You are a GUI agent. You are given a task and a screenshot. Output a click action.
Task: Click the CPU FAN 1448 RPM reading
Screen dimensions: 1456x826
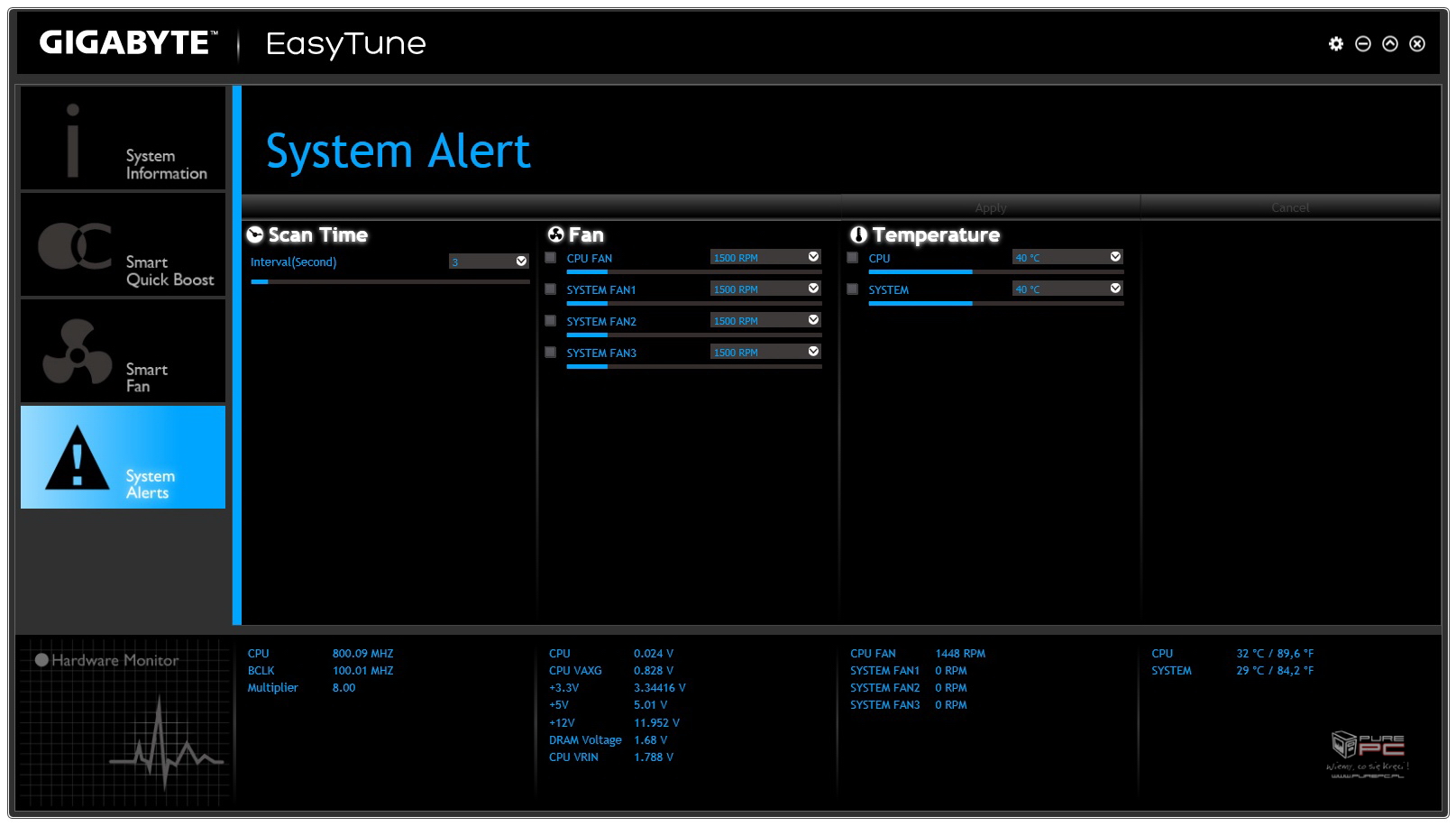tap(960, 654)
